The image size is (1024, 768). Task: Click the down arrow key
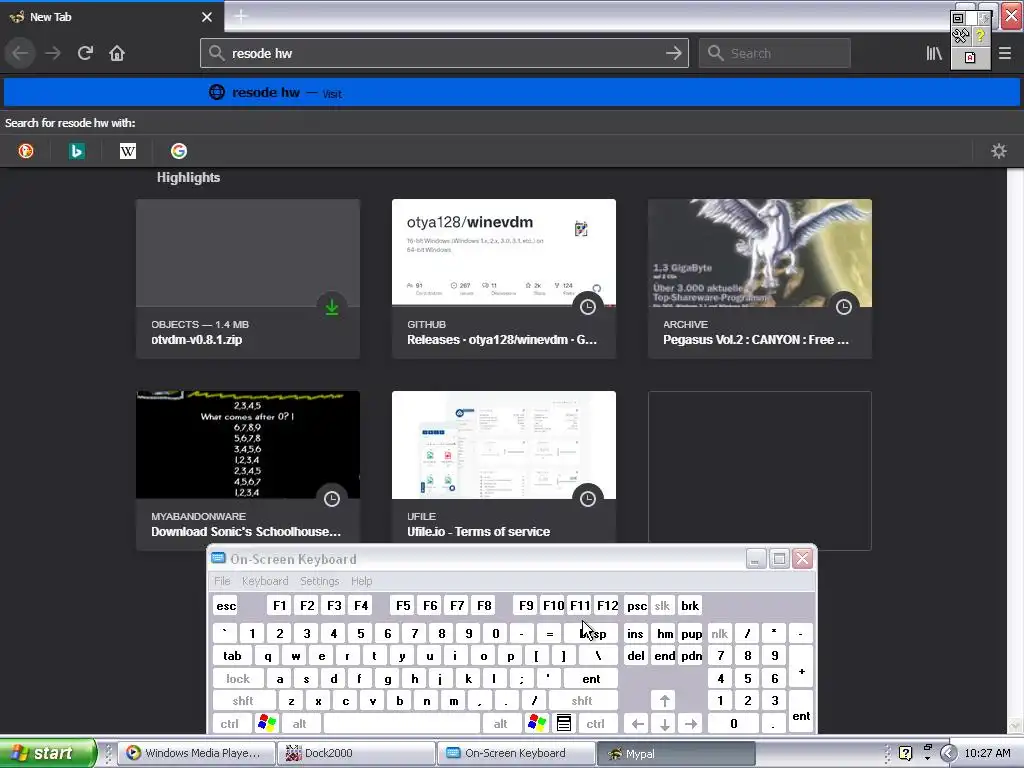pyautogui.click(x=664, y=724)
